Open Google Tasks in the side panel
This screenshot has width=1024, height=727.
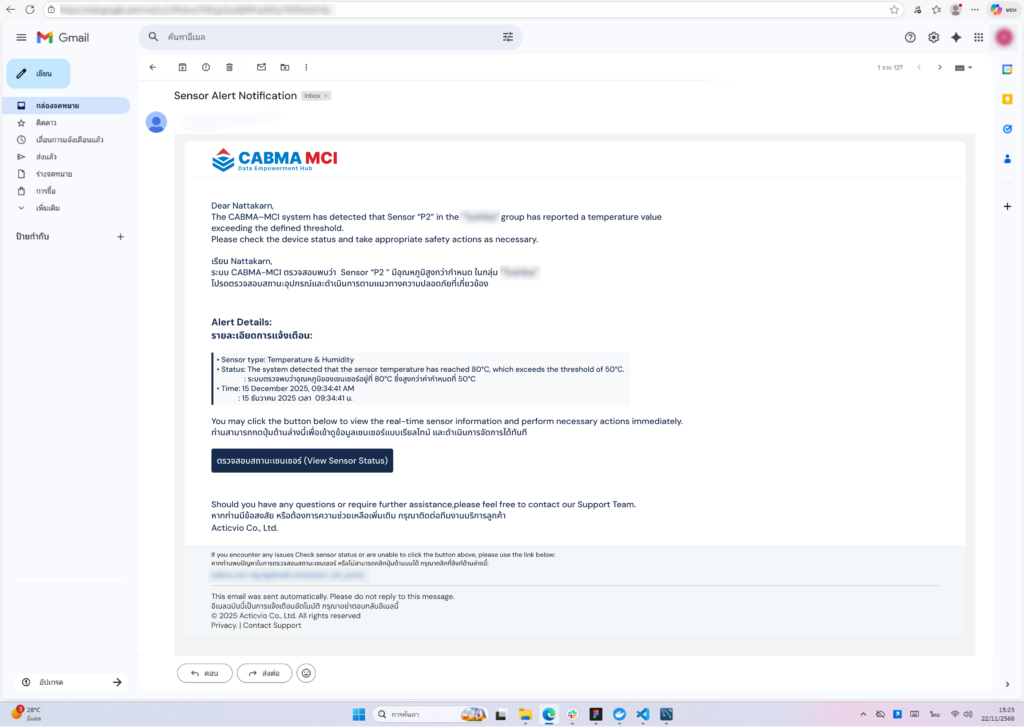[x=1007, y=128]
